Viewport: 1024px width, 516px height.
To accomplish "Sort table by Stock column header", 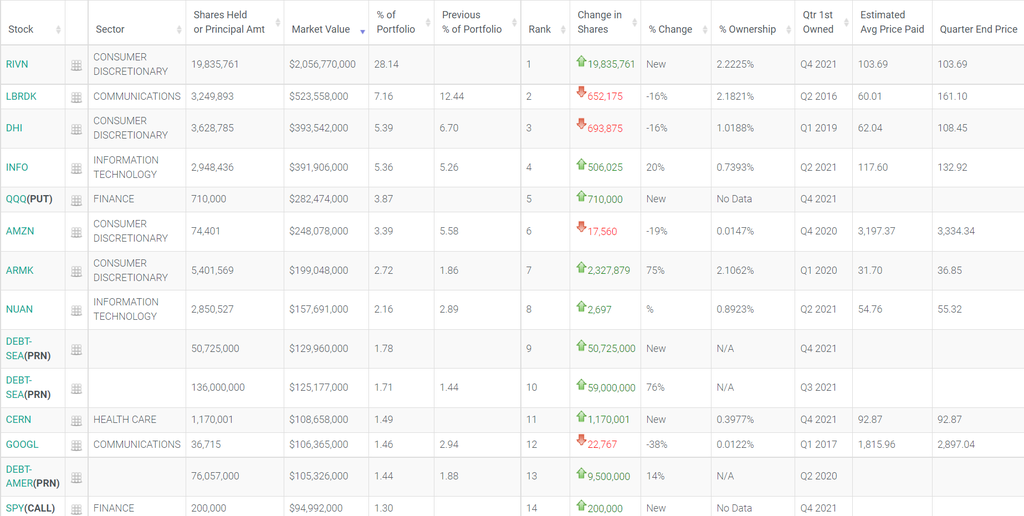I will pyautogui.click(x=33, y=29).
